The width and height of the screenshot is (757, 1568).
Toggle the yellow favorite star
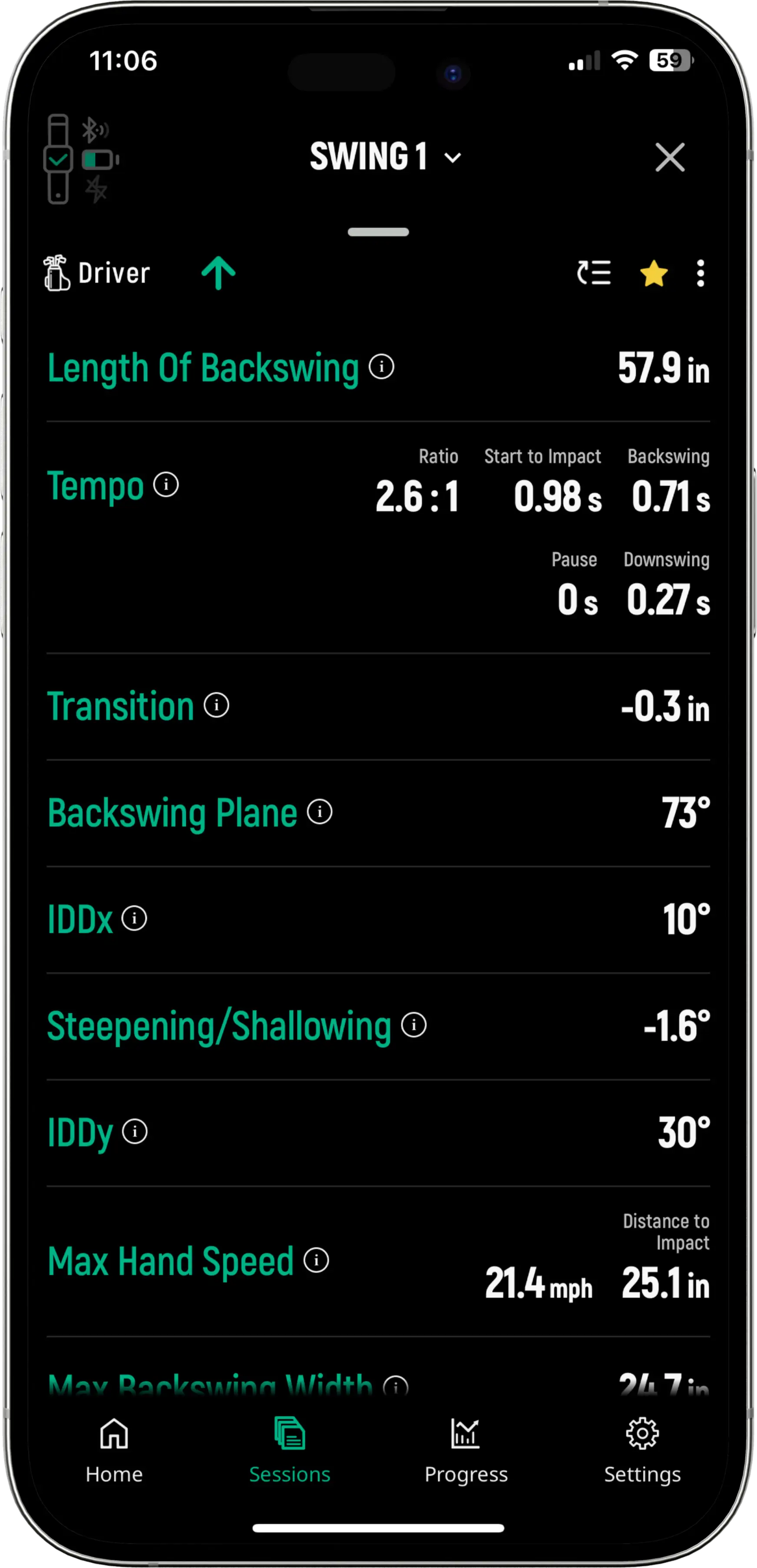[x=654, y=273]
